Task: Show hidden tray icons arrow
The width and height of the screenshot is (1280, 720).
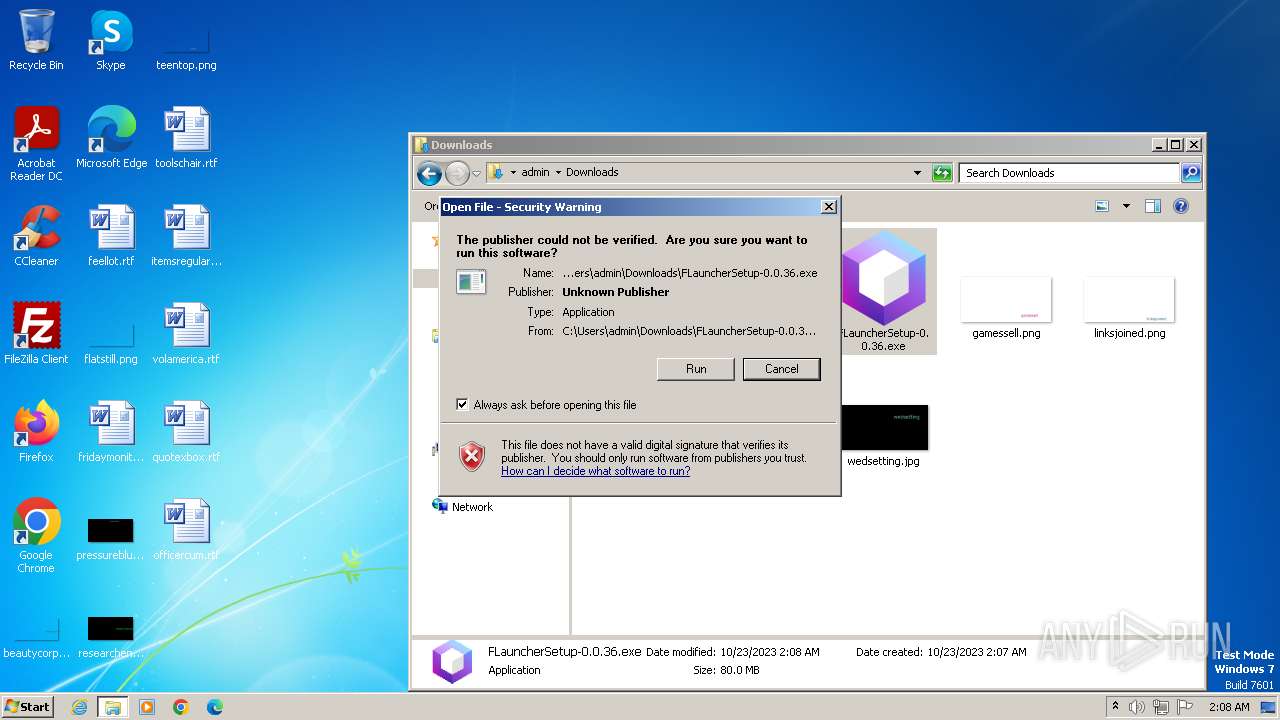Action: pos(1115,706)
